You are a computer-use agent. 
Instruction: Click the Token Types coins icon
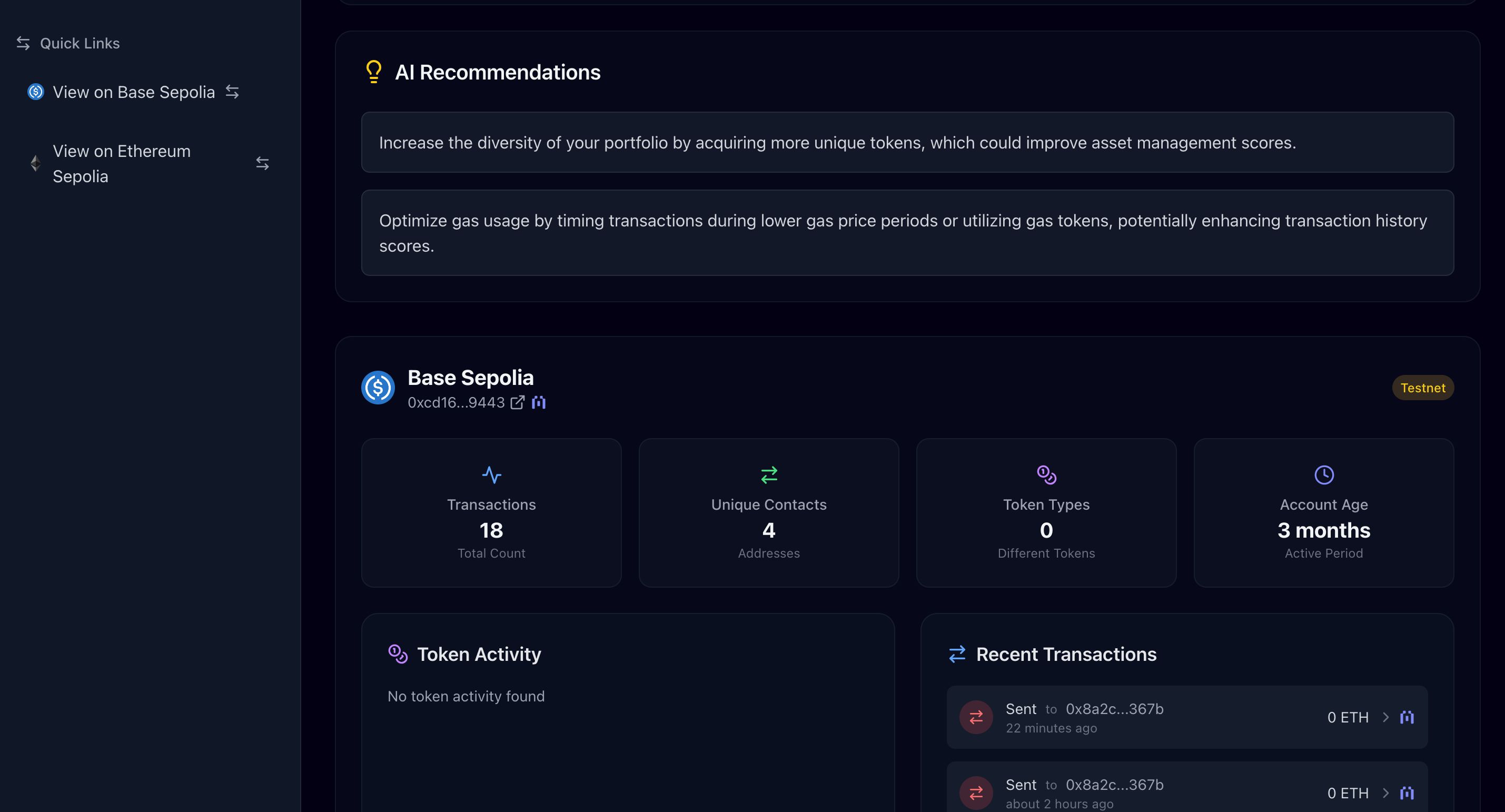click(1046, 475)
